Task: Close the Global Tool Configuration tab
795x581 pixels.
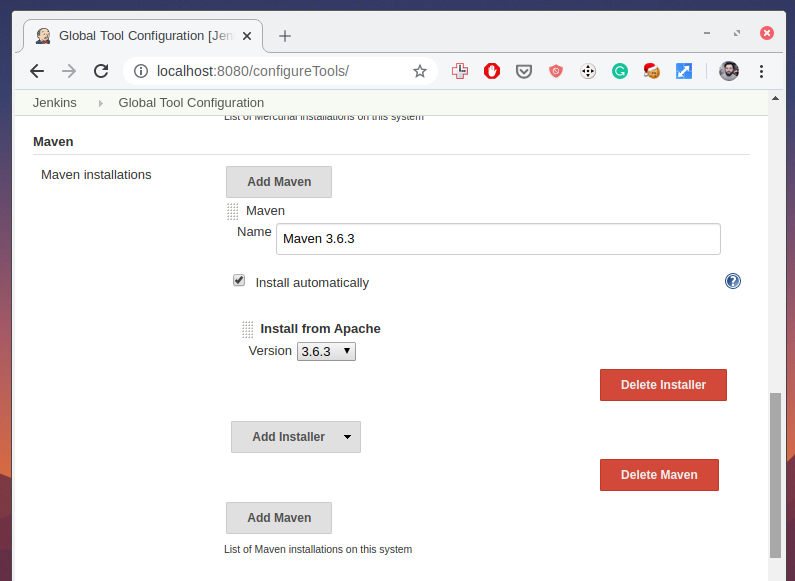Action: [x=247, y=36]
